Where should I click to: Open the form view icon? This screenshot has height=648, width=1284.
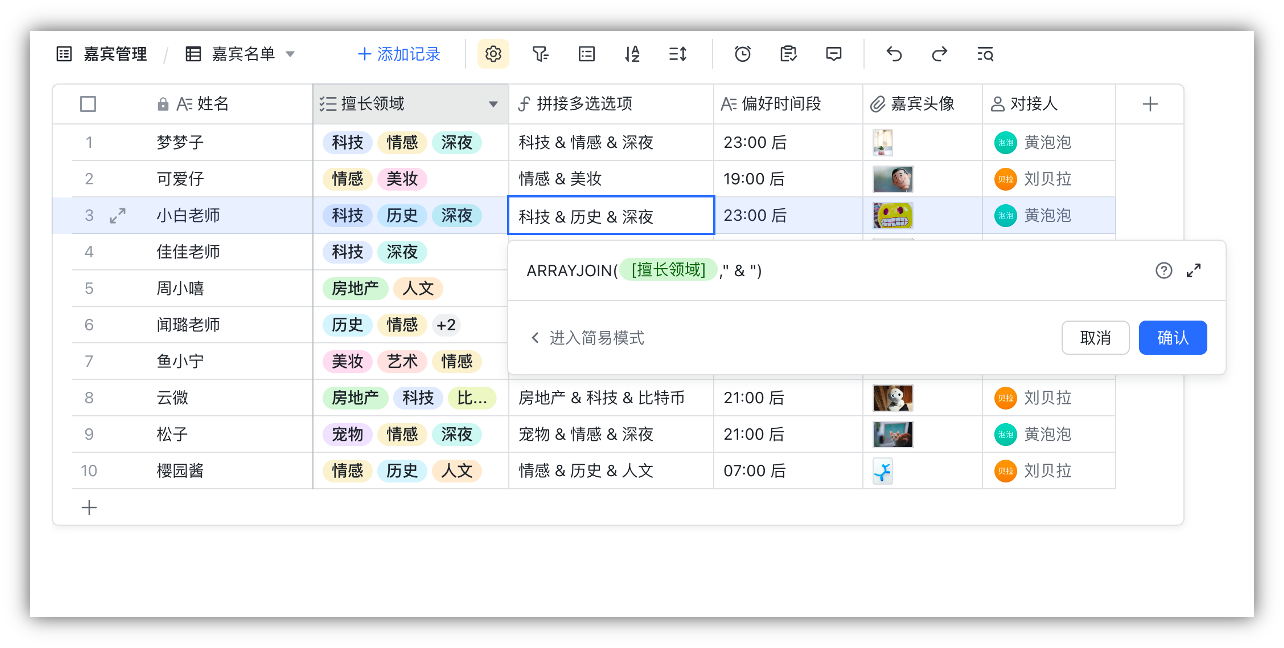788,54
